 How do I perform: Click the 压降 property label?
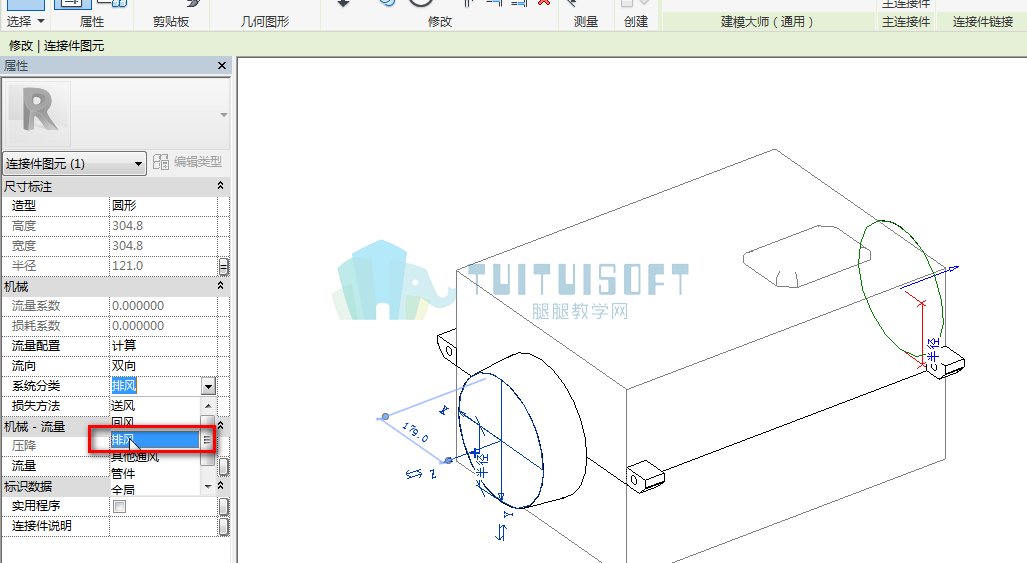pyautogui.click(x=24, y=446)
